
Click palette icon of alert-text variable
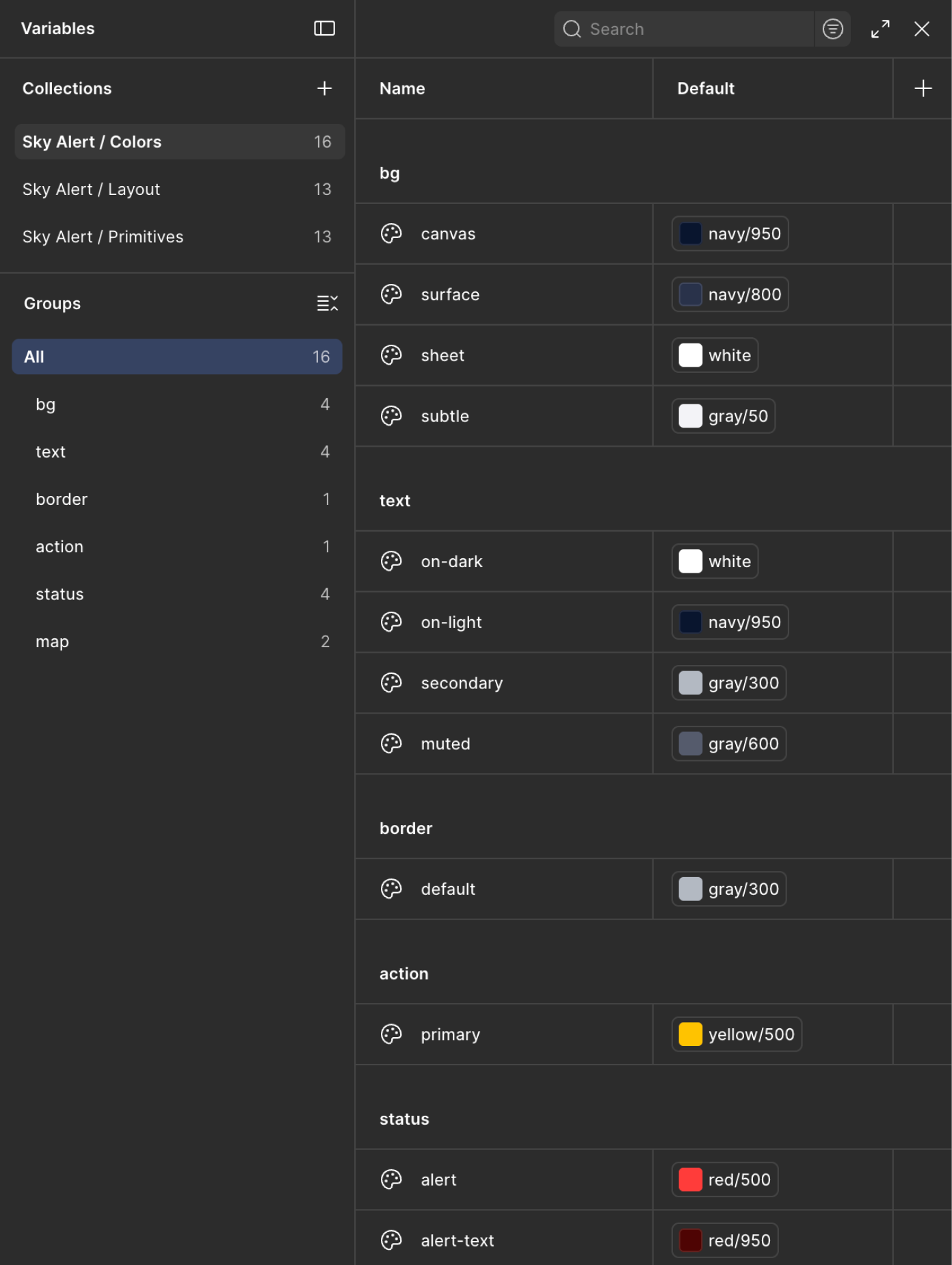coord(391,1240)
